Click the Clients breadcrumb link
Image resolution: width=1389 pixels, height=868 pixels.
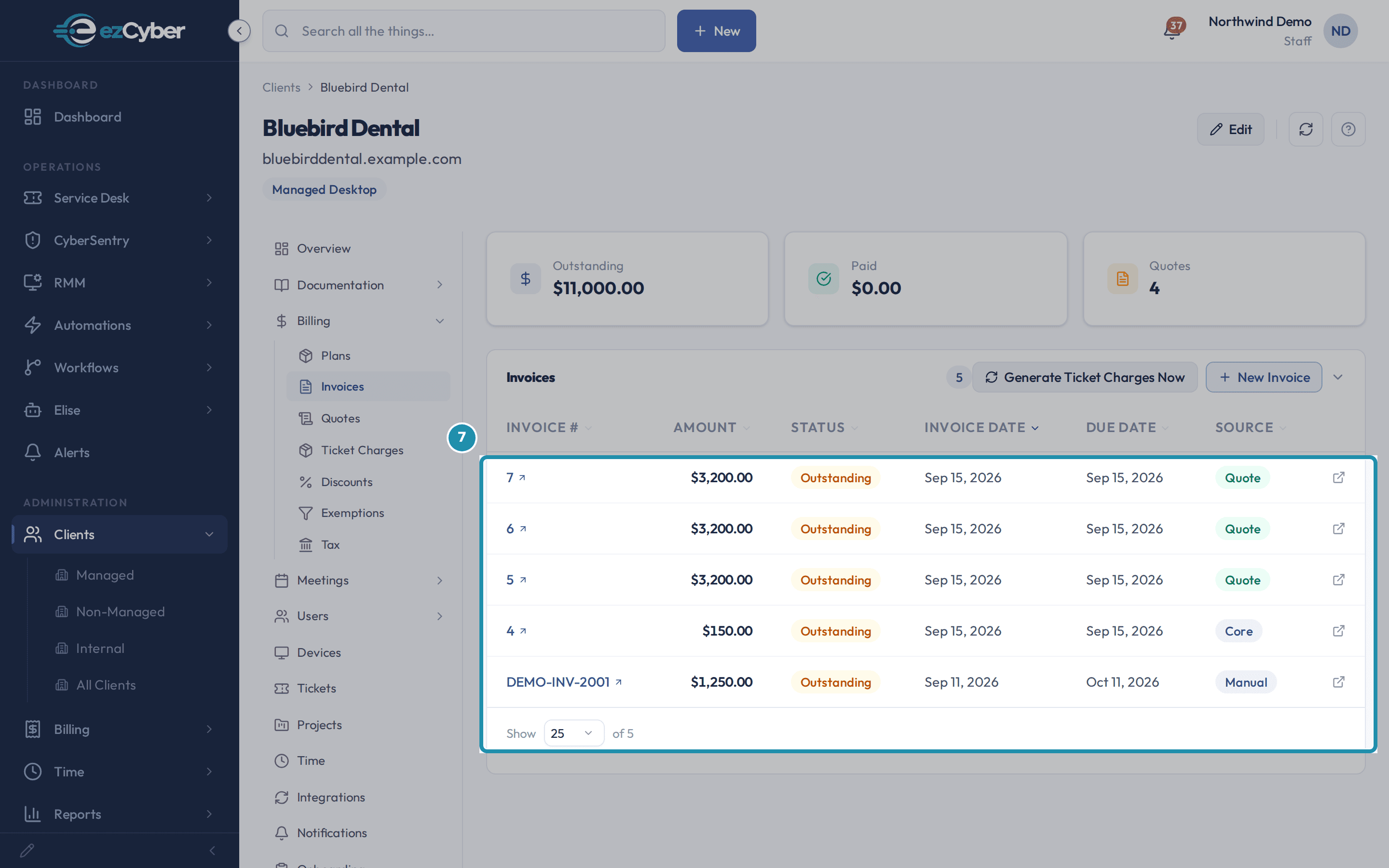click(x=281, y=87)
